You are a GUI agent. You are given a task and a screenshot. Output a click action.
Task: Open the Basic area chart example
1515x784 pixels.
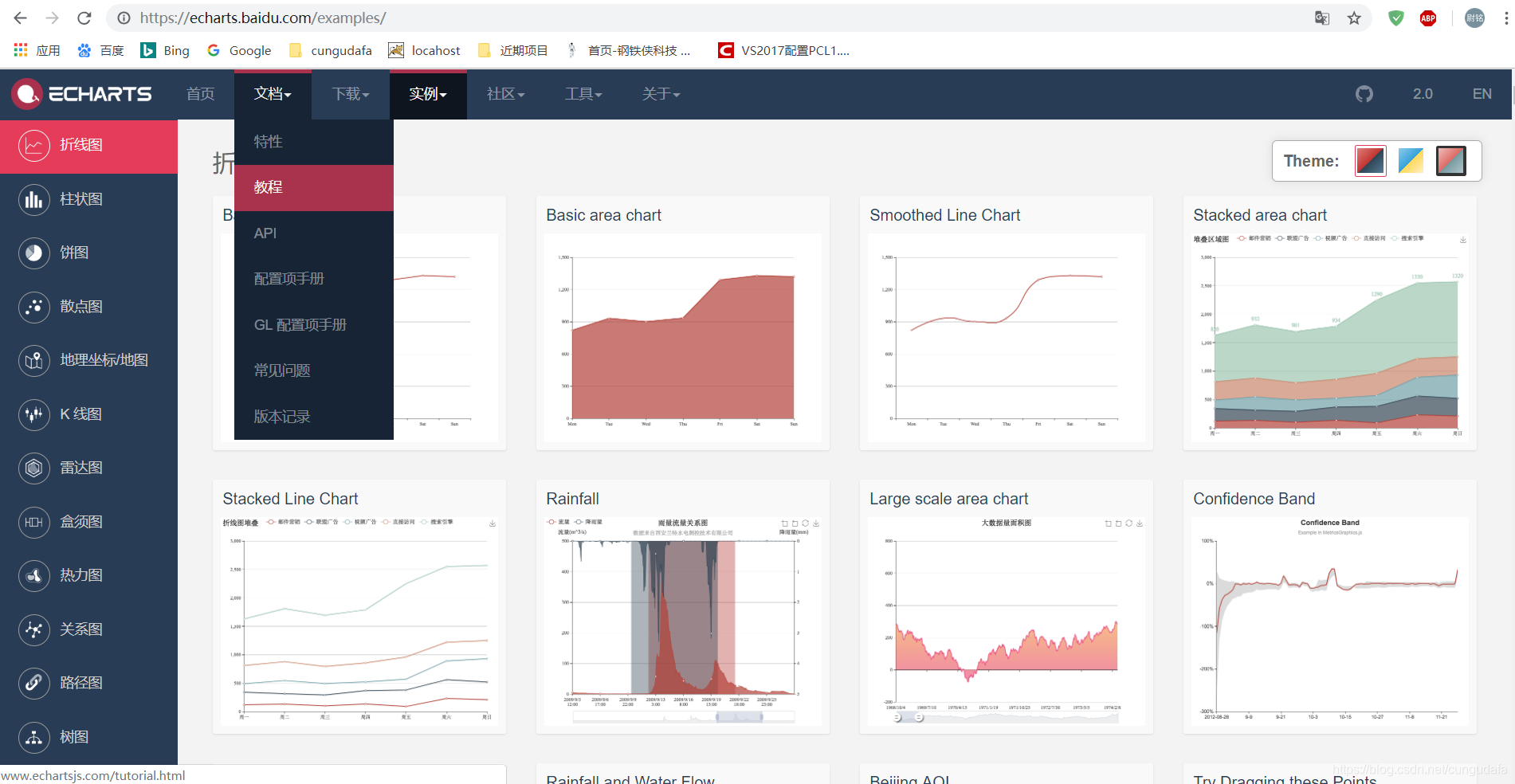[x=683, y=323]
